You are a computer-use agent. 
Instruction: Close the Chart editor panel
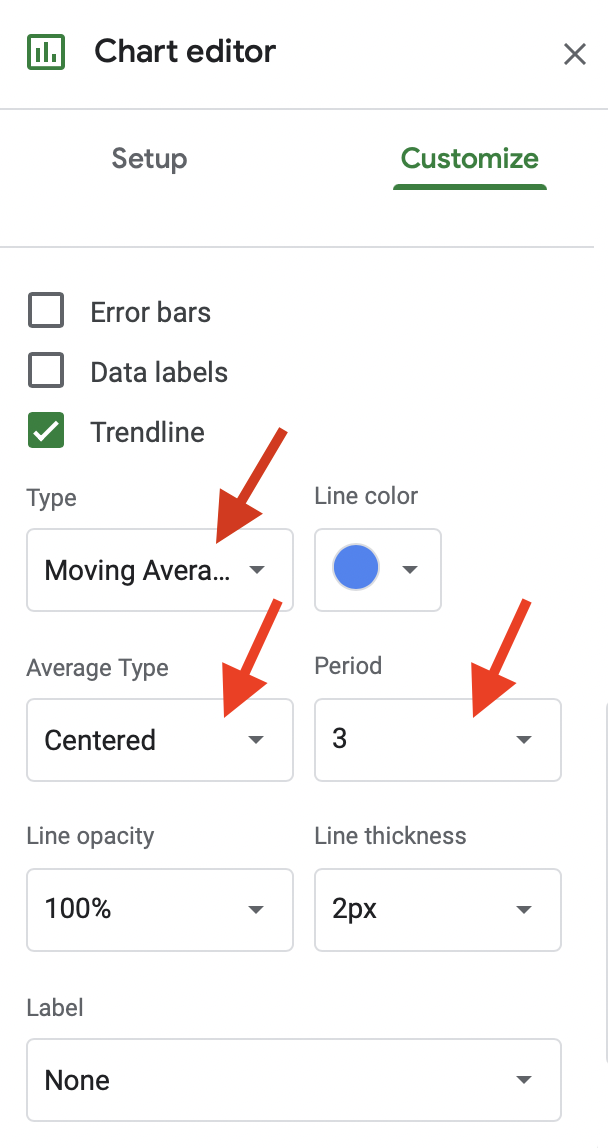point(574,53)
